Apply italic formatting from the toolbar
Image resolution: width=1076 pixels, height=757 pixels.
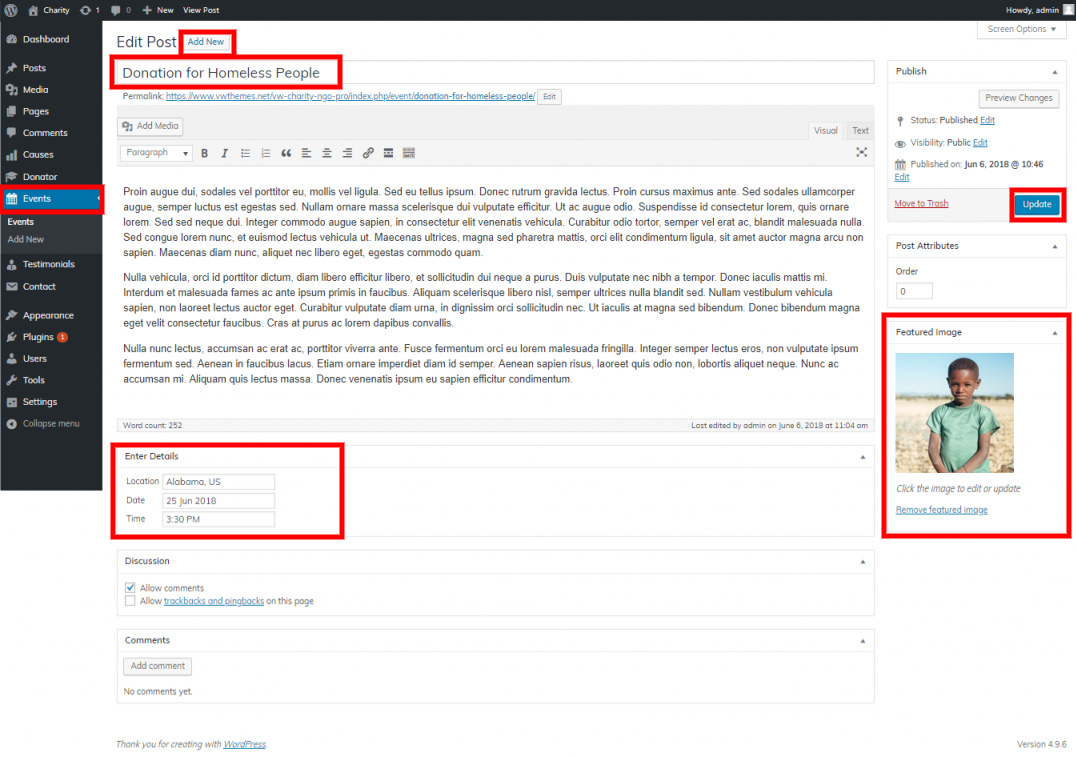pyautogui.click(x=225, y=153)
